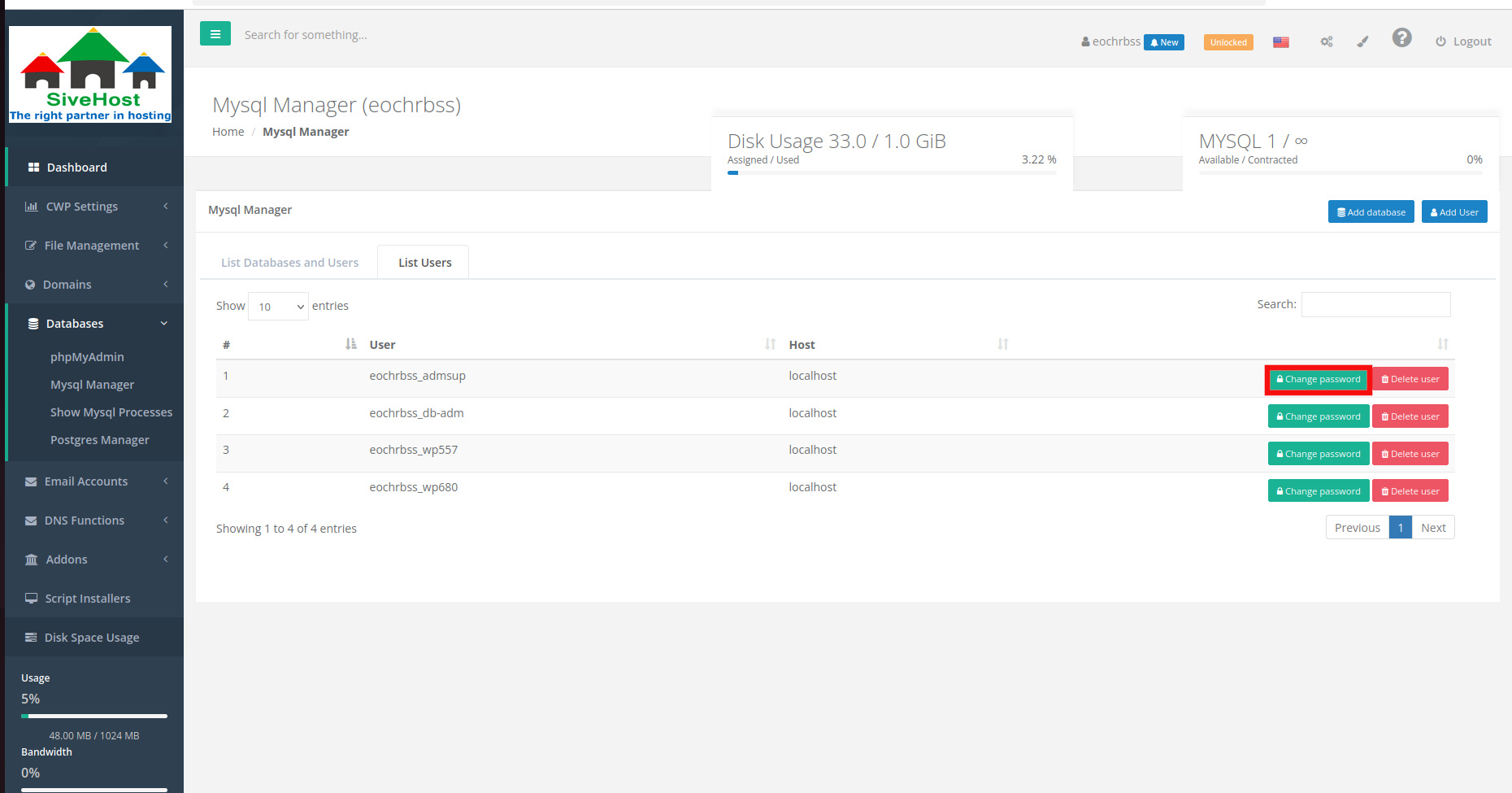This screenshot has height=793, width=1512.
Task: Open the help question mark icon
Action: tap(1401, 37)
